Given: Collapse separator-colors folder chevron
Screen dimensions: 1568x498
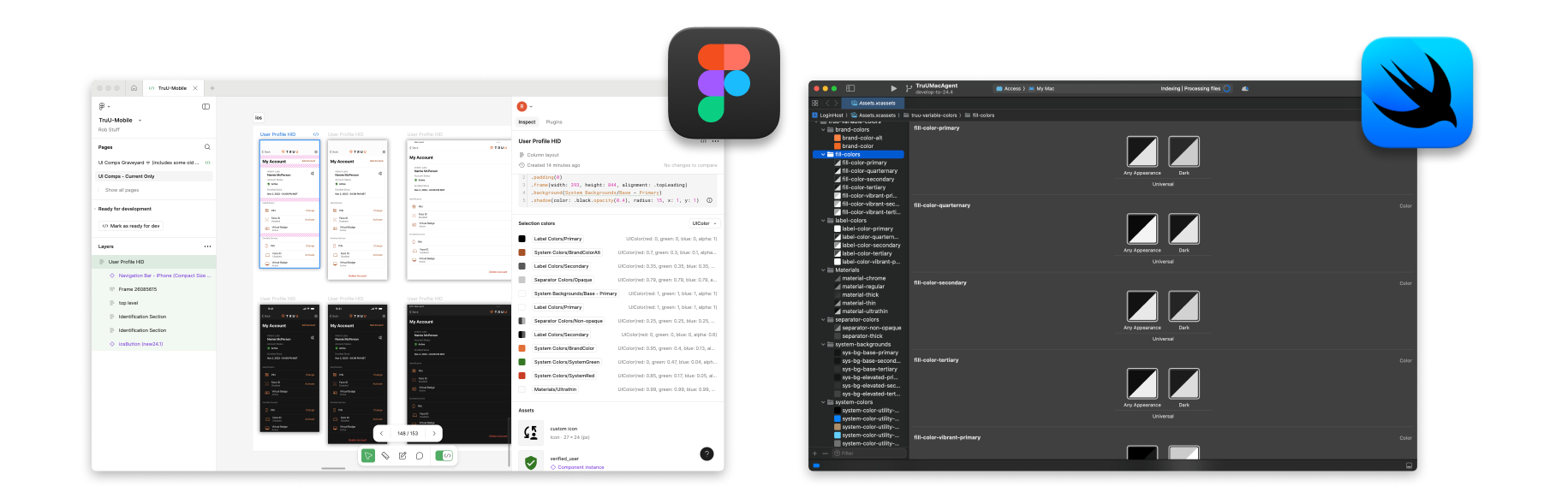Looking at the screenshot, I should pyautogui.click(x=823, y=320).
